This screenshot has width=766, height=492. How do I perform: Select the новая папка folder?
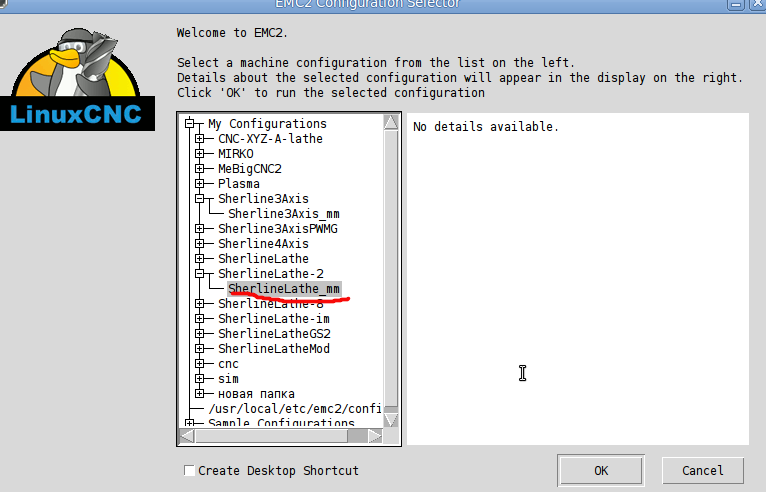256,394
